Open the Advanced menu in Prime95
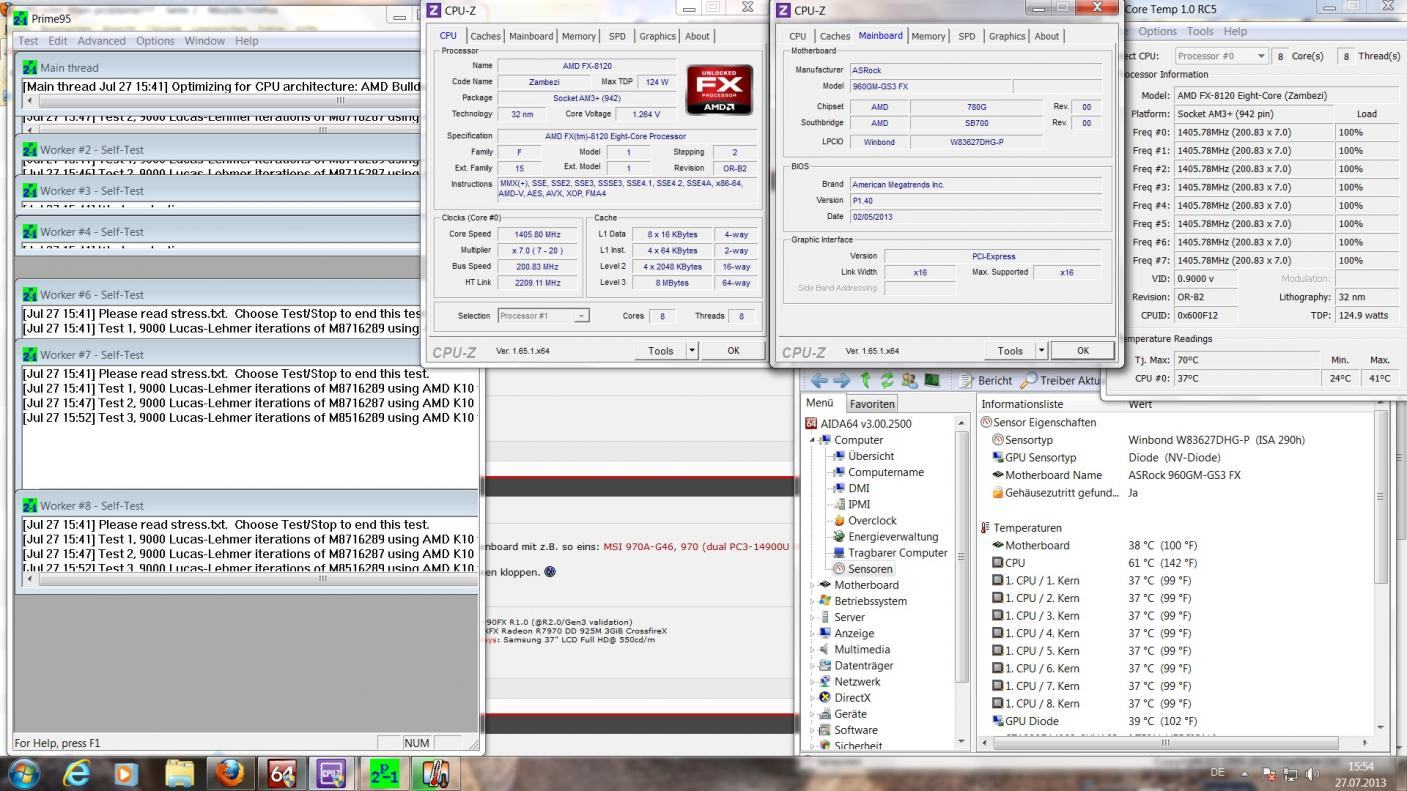 (101, 41)
